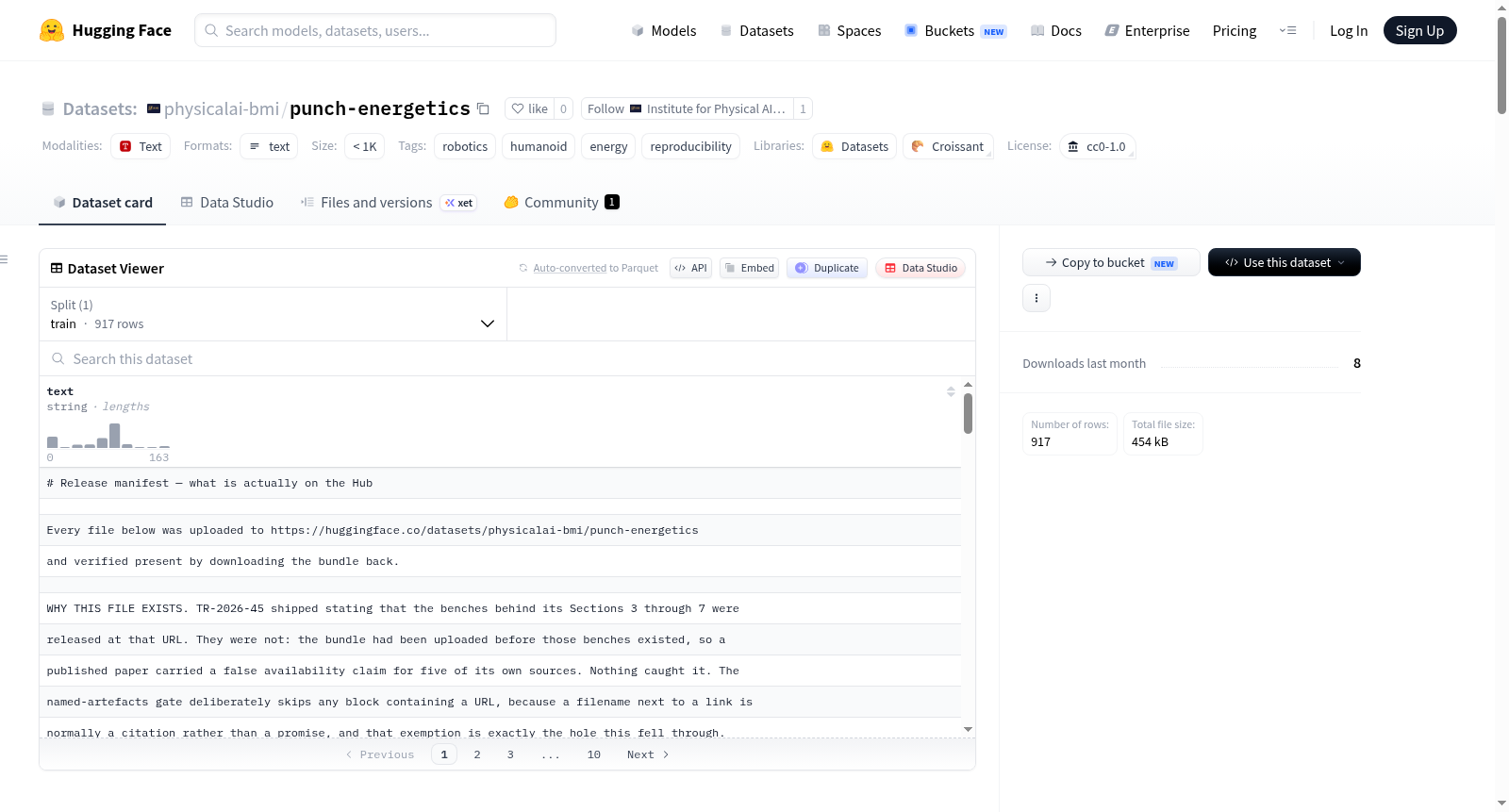Click the follower count 1
Screen dimensions: 1509x812
(x=803, y=108)
